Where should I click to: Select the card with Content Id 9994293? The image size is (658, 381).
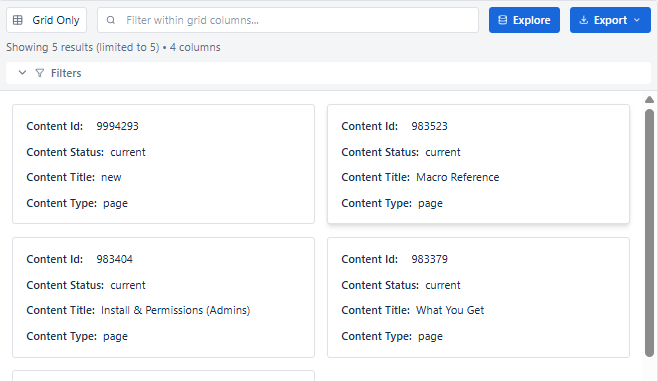coord(163,164)
